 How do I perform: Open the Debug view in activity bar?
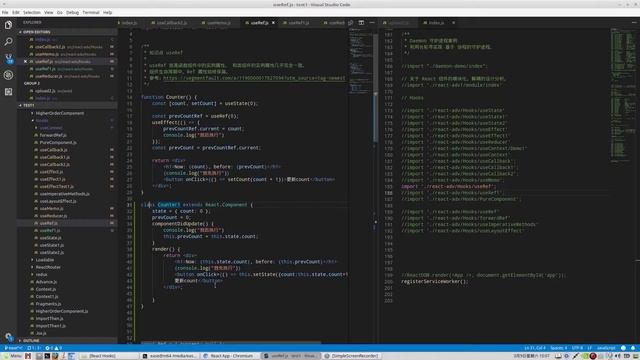click(x=8, y=75)
